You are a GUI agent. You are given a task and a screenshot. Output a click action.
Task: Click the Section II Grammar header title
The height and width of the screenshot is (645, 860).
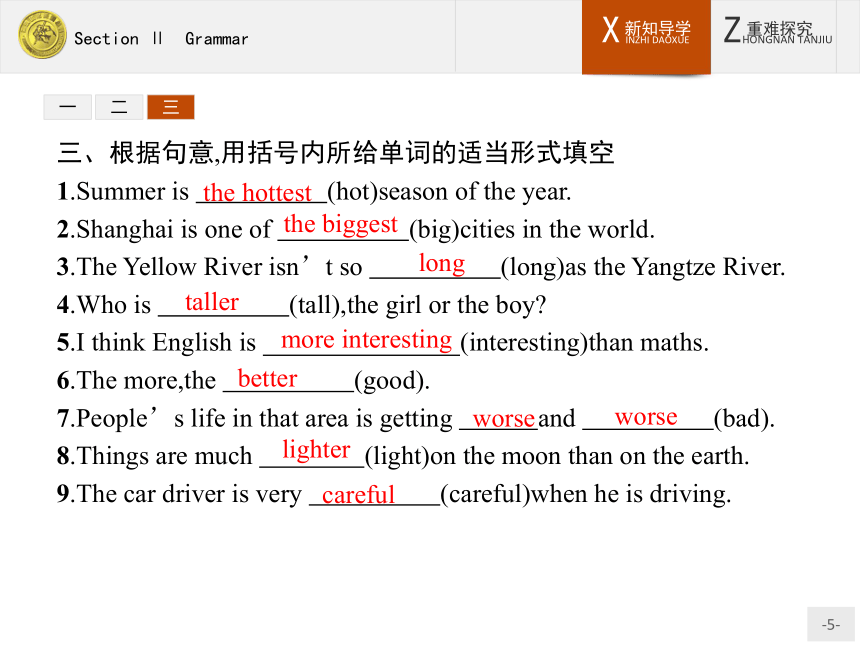tap(161, 39)
